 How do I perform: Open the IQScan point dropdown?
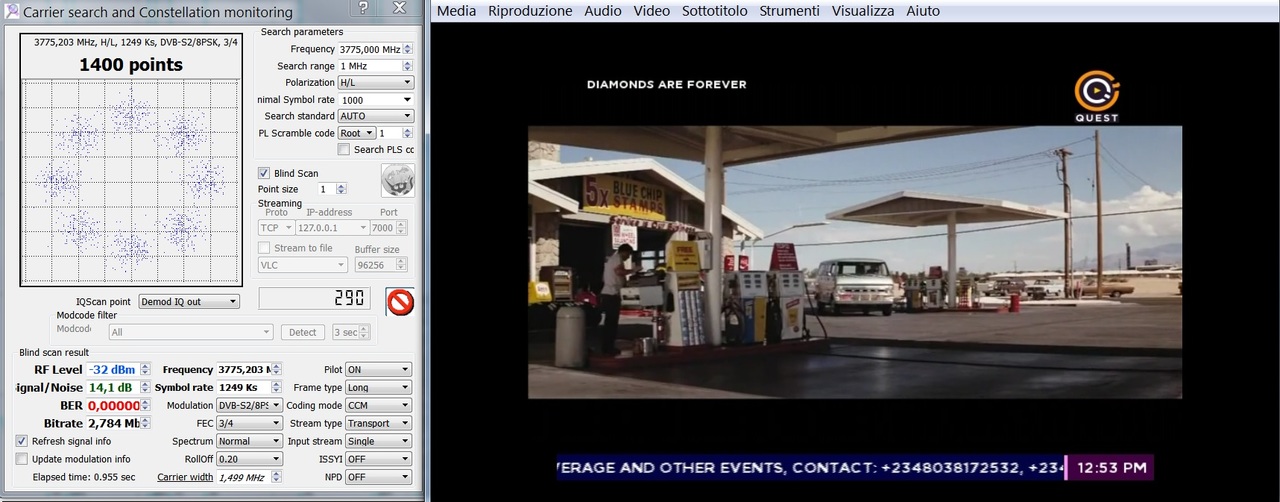click(x=189, y=301)
